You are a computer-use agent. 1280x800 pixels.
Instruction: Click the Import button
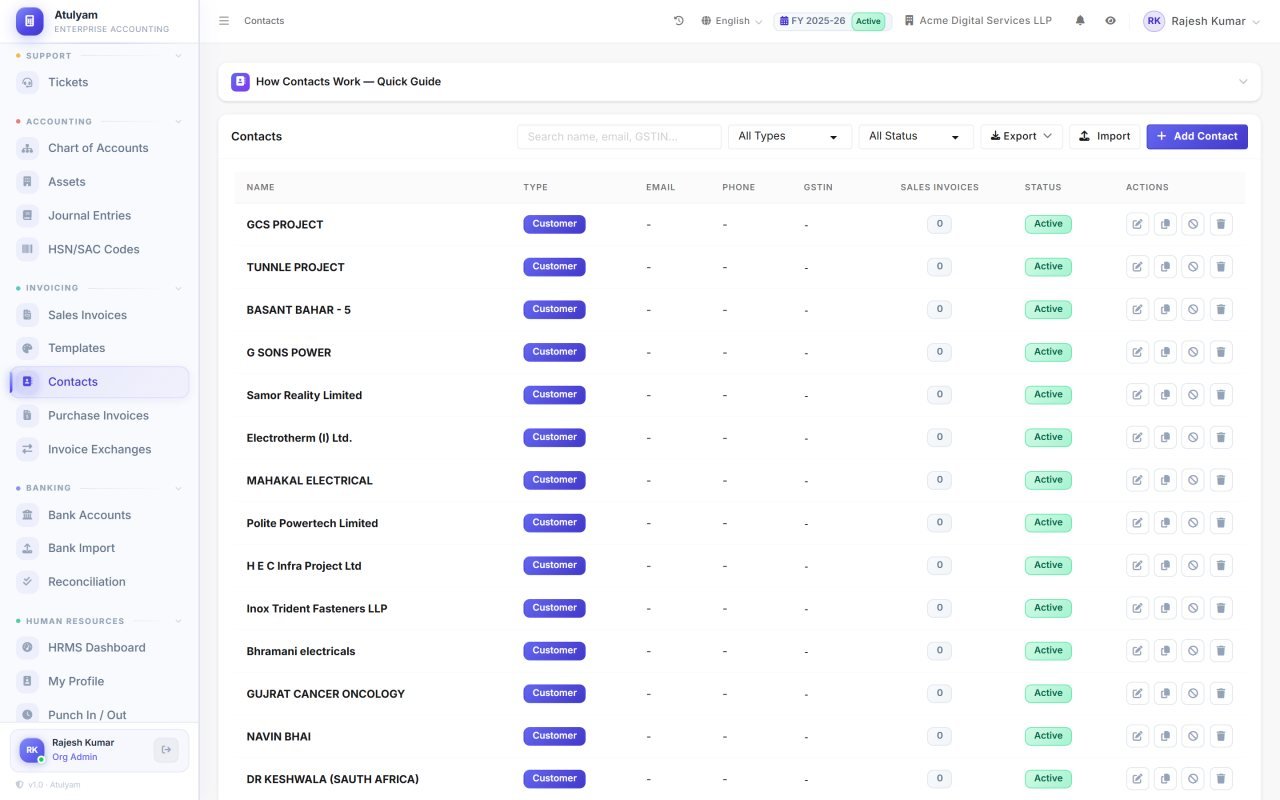(1104, 137)
